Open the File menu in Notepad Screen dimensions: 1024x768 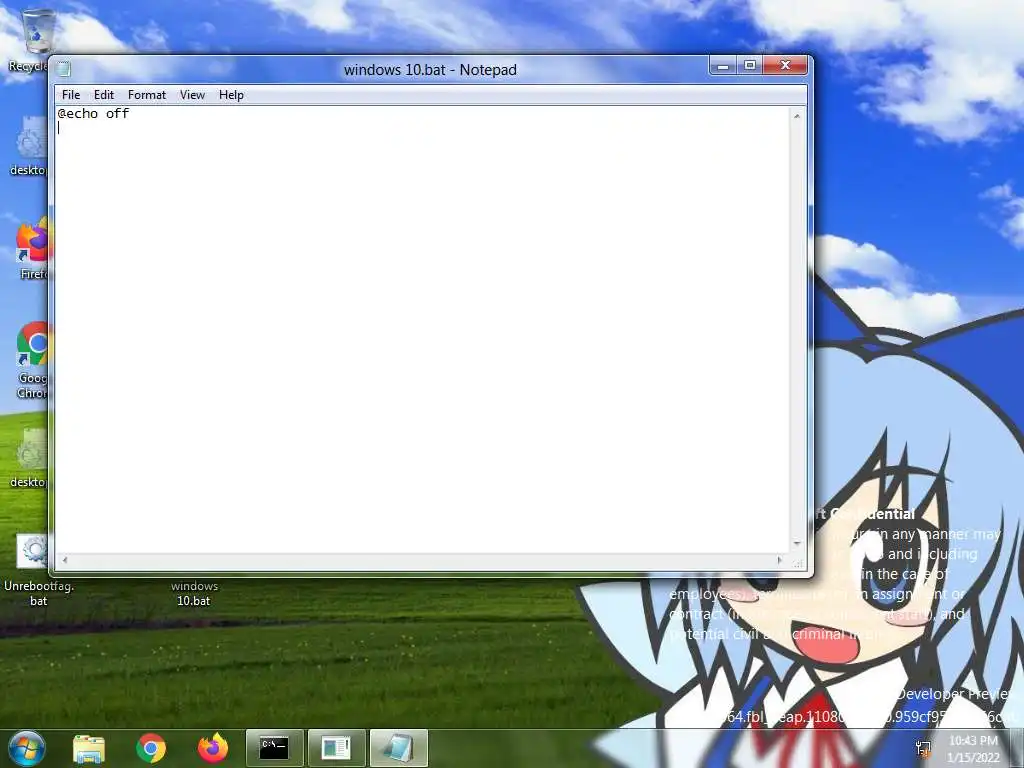[x=71, y=95]
